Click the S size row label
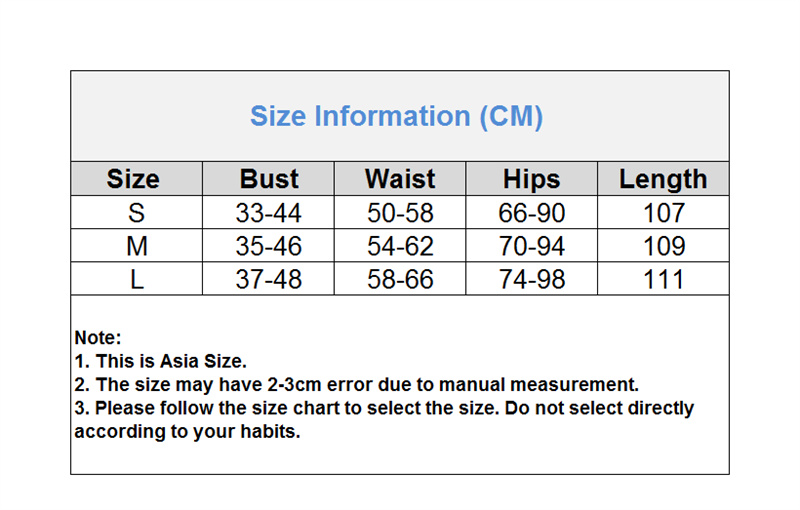Viewport: 800px width, 510px height. (x=136, y=213)
